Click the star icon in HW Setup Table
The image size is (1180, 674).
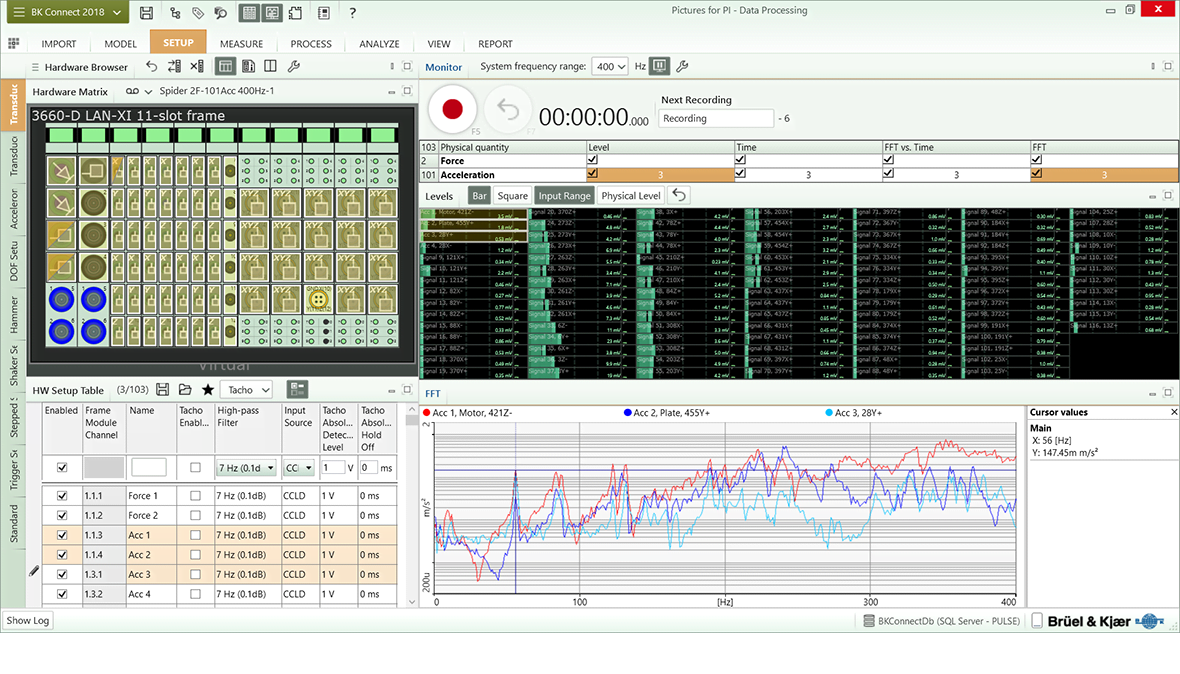pos(208,390)
